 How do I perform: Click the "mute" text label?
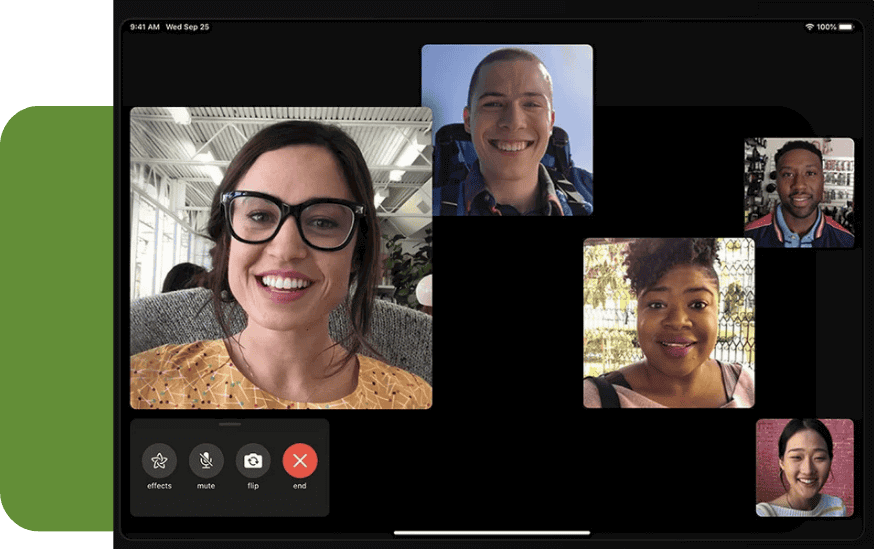click(x=206, y=486)
